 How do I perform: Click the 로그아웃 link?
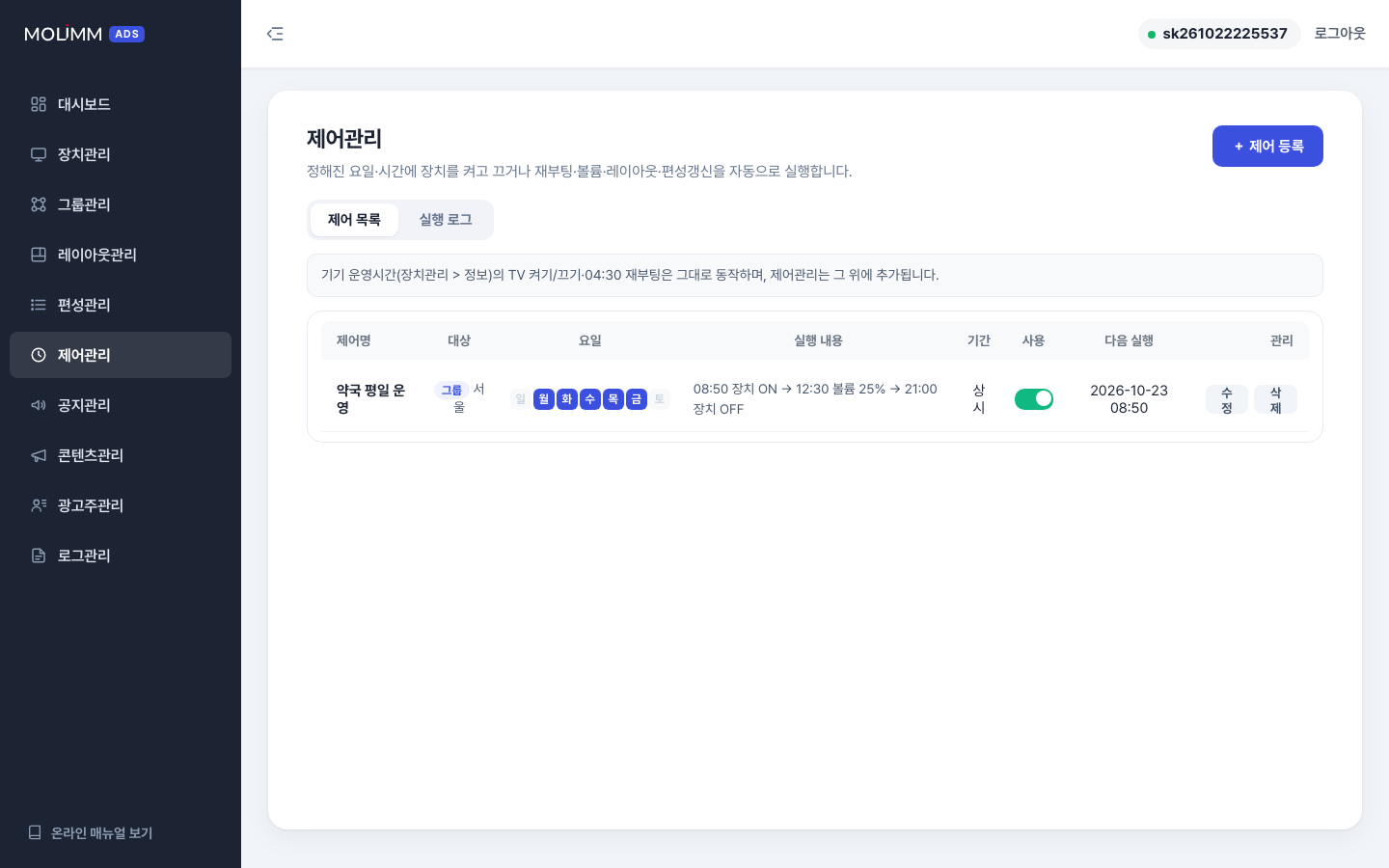point(1340,34)
